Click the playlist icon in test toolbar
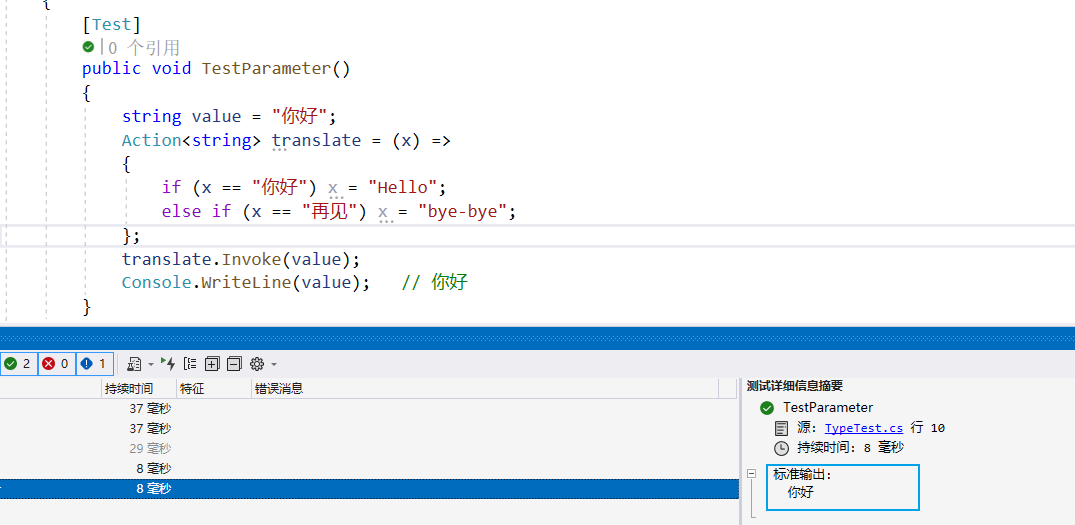The width and height of the screenshot is (1075, 525). pos(133,364)
